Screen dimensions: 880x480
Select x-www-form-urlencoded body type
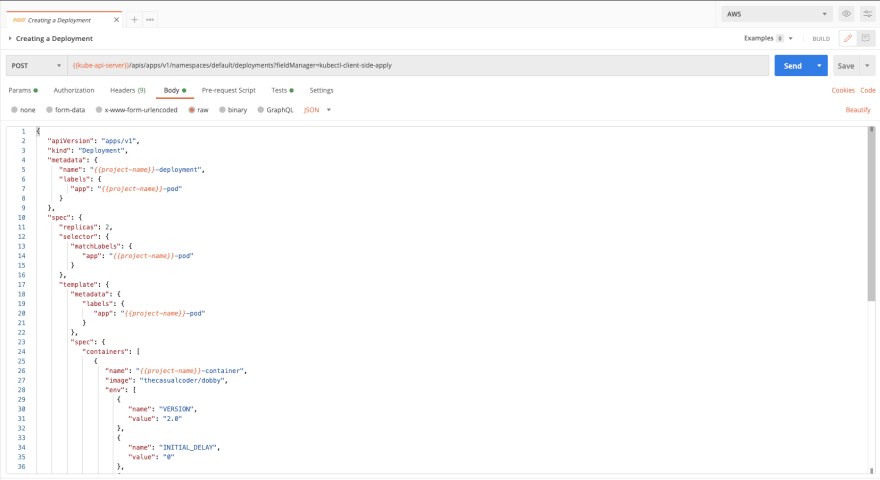99,110
